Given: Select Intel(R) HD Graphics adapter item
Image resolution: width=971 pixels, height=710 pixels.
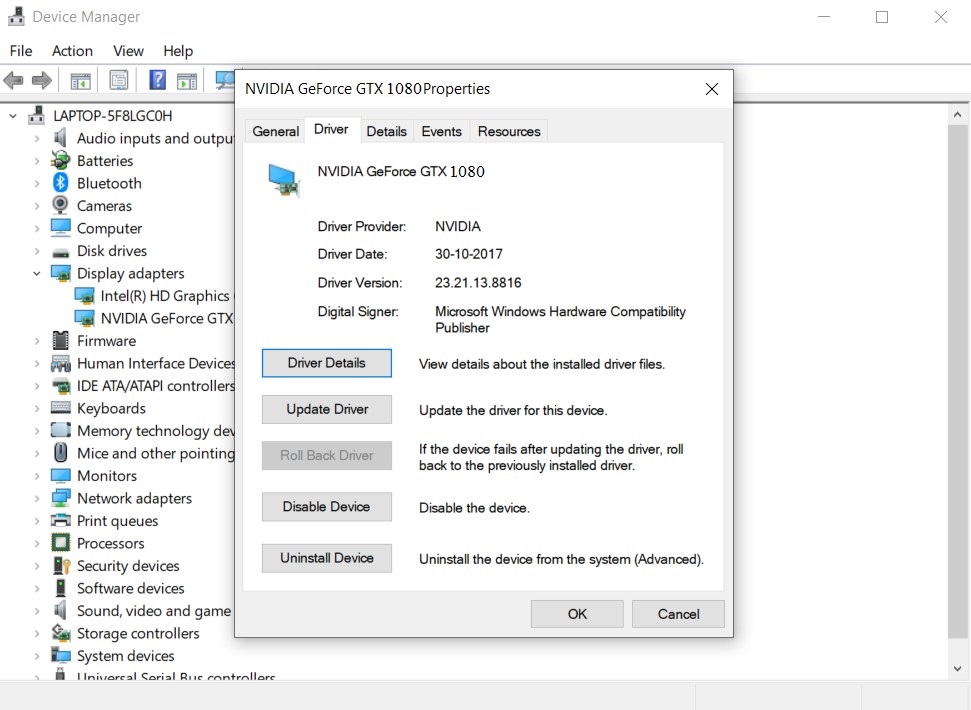Looking at the screenshot, I should [x=154, y=296].
